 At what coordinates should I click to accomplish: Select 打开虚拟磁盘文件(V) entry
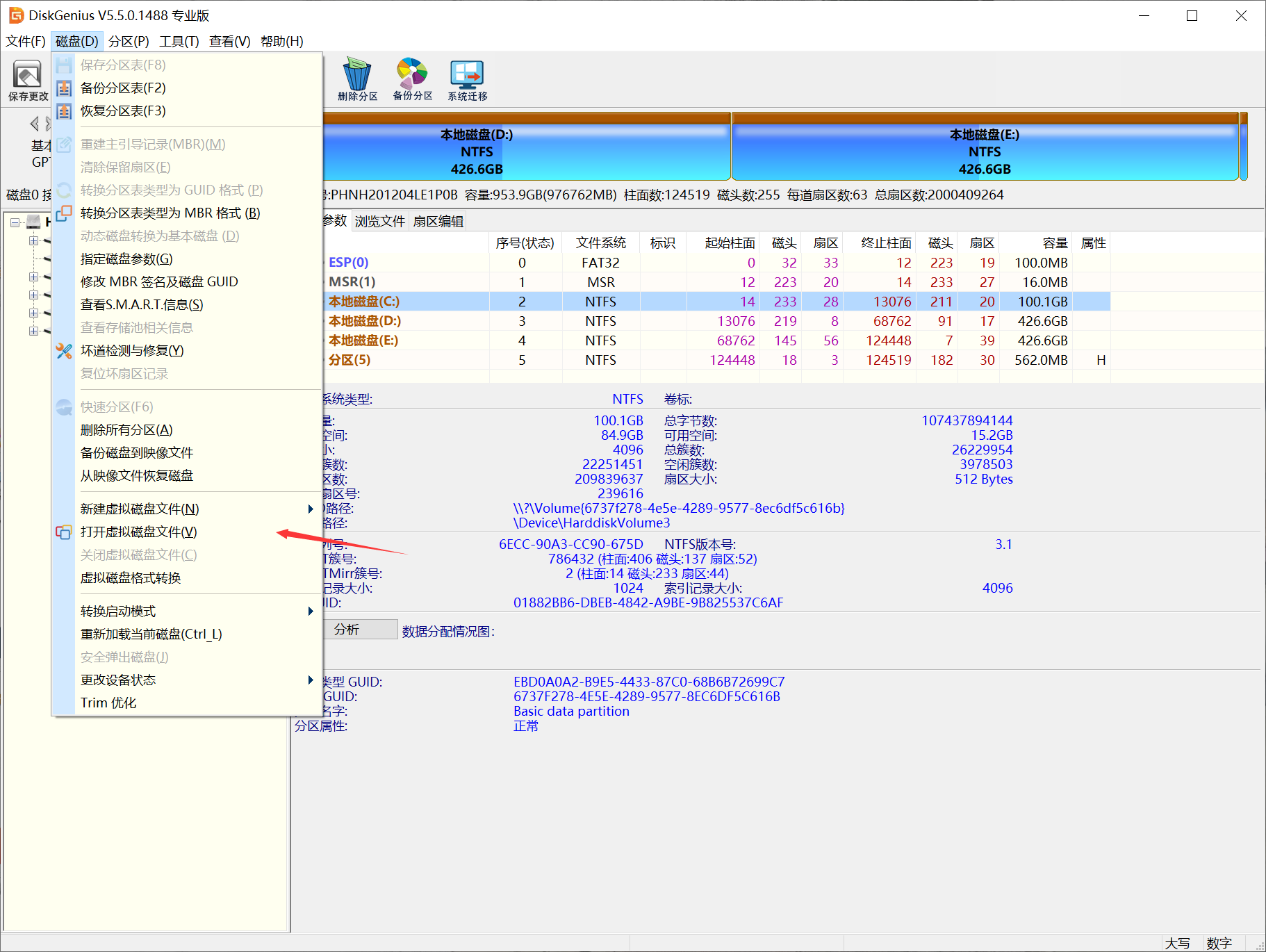tap(188, 532)
